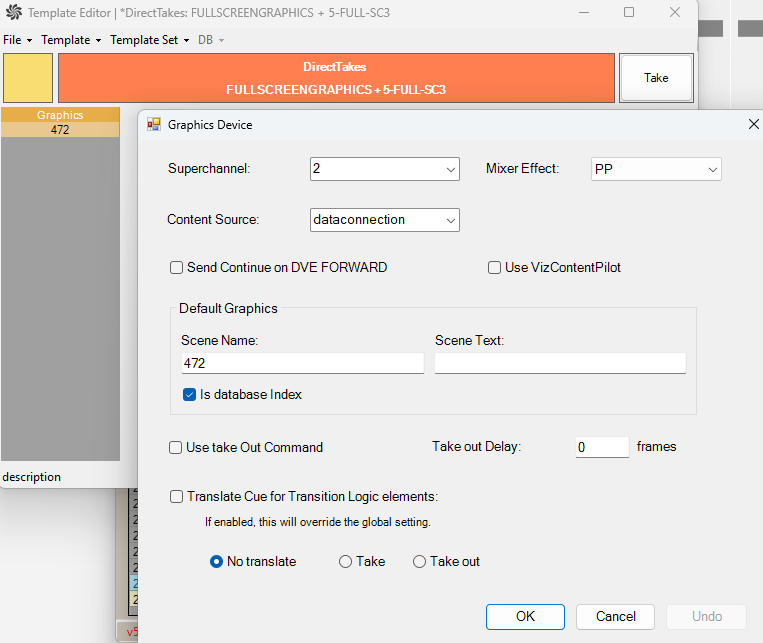Click the Scene Text input field
The width and height of the screenshot is (763, 643).
pos(560,363)
